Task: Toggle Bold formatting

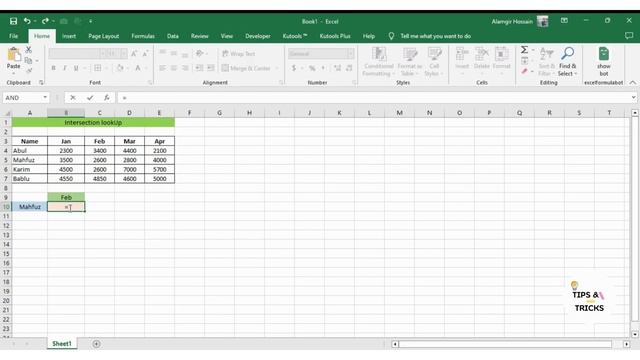Action: pyautogui.click(x=53, y=68)
